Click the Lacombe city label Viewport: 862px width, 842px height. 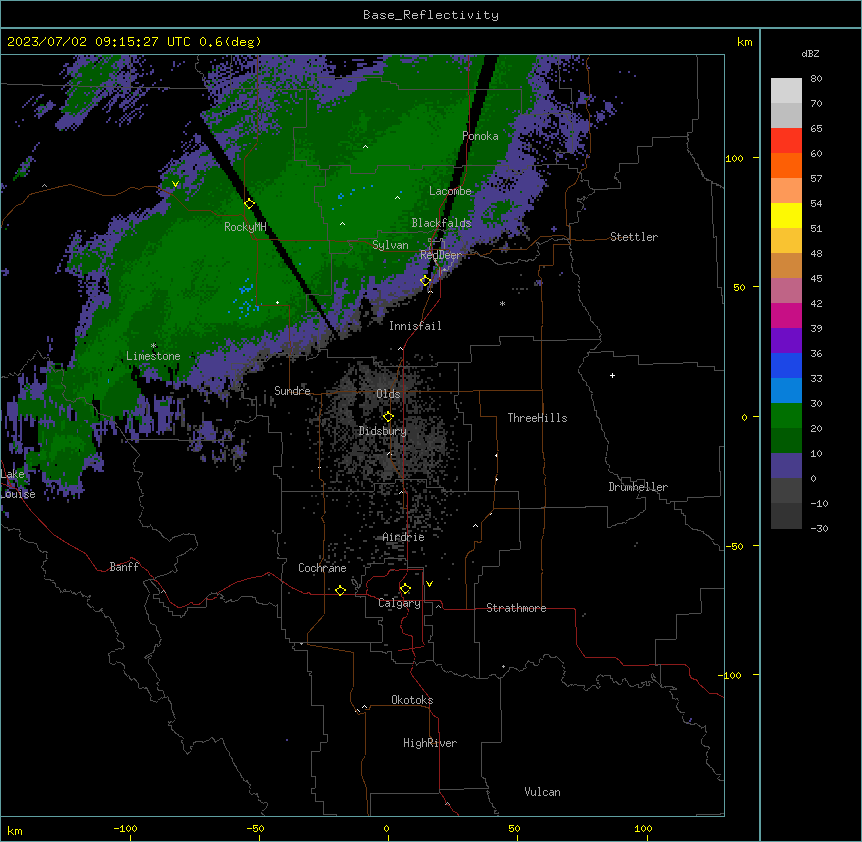point(450,191)
